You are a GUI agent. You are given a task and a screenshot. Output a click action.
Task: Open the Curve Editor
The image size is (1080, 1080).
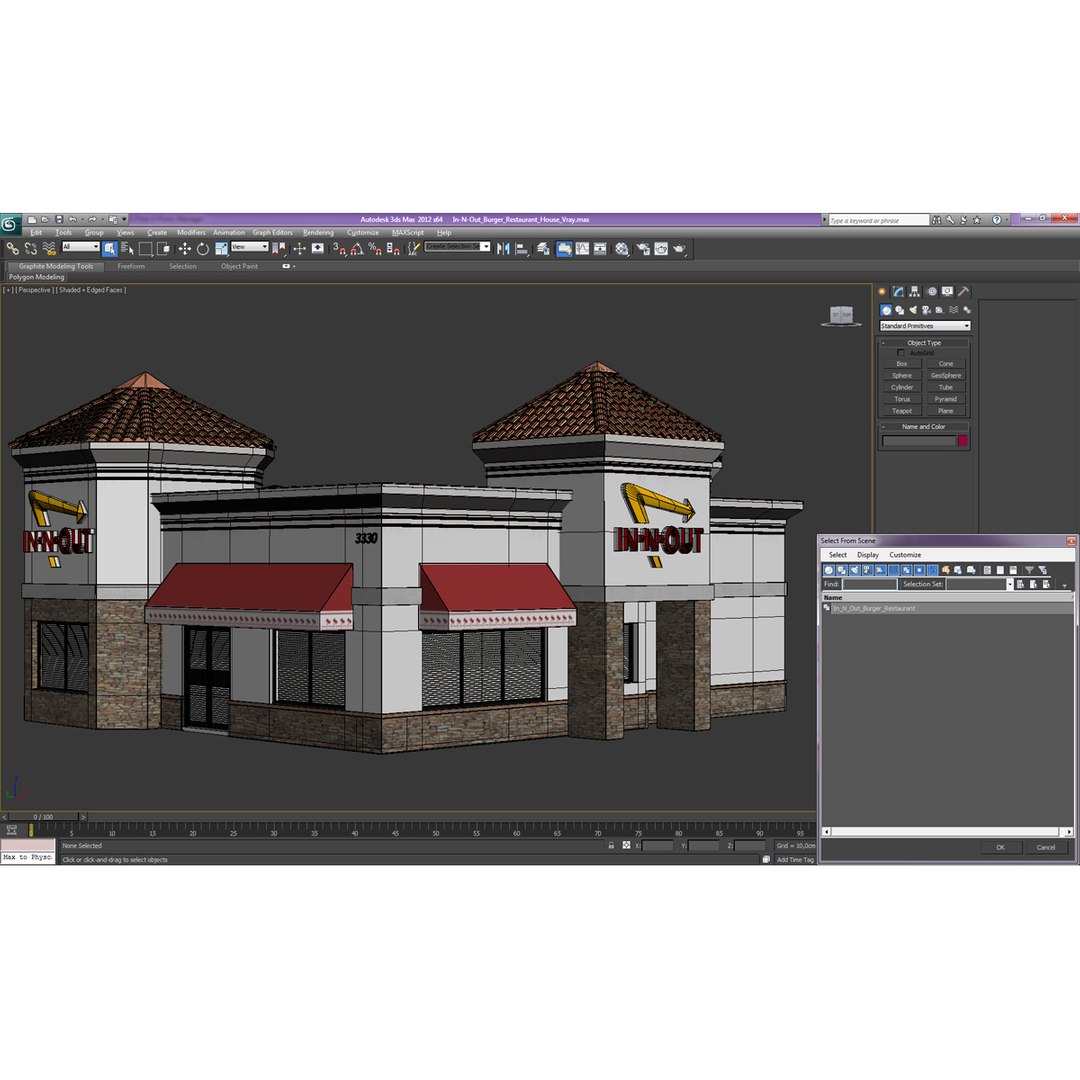point(583,249)
